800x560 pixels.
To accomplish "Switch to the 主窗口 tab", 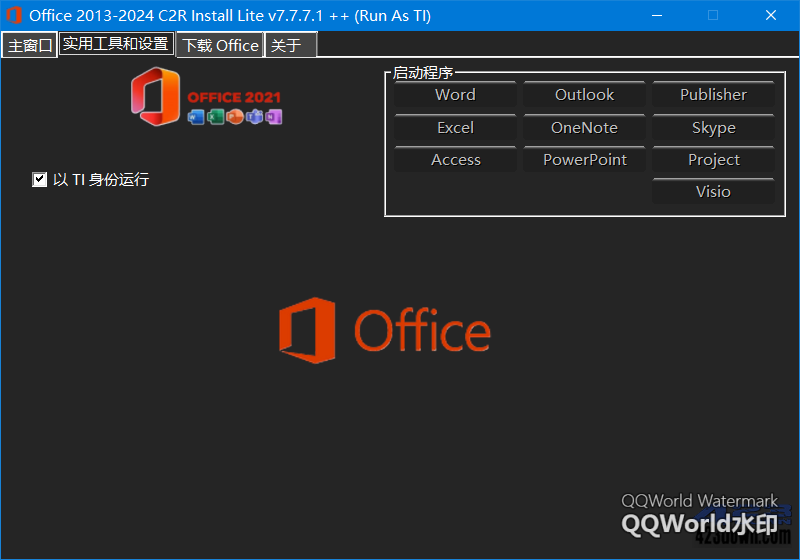I will tap(30, 45).
